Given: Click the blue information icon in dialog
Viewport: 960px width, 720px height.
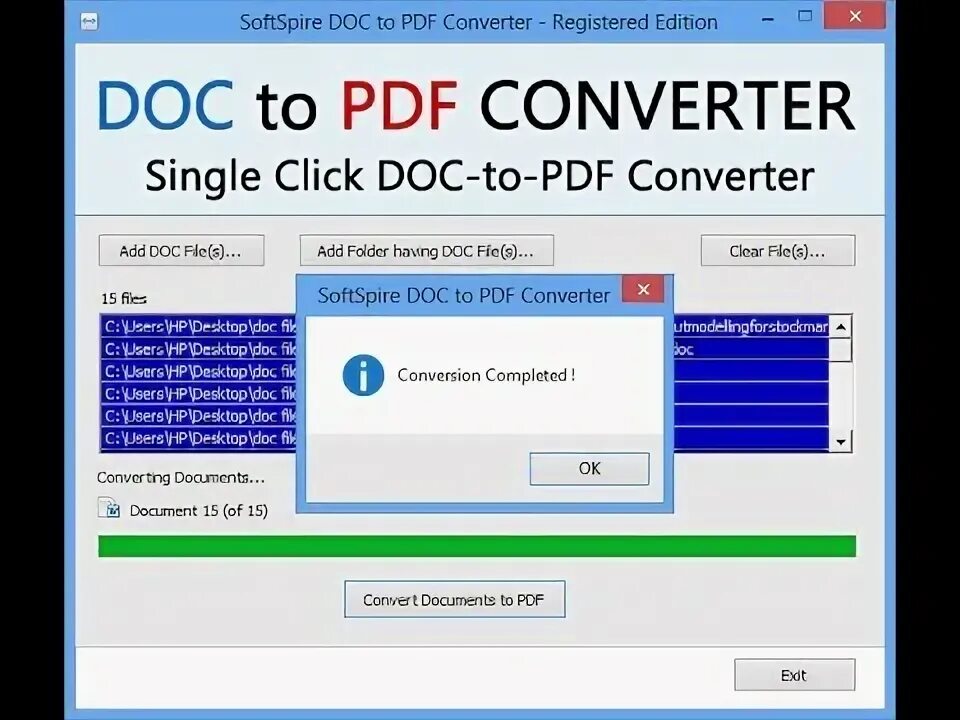Looking at the screenshot, I should 363,375.
